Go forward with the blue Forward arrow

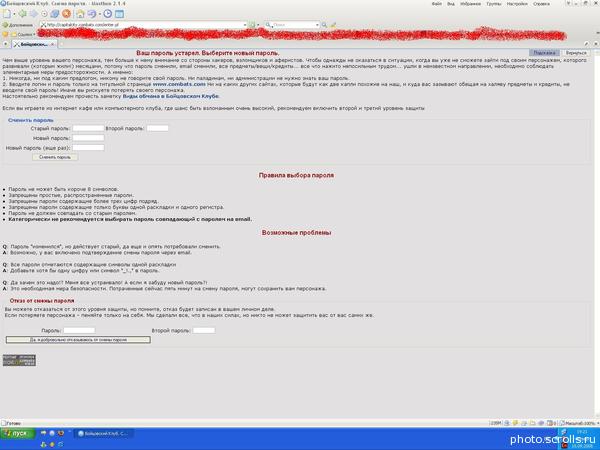coord(34,14)
